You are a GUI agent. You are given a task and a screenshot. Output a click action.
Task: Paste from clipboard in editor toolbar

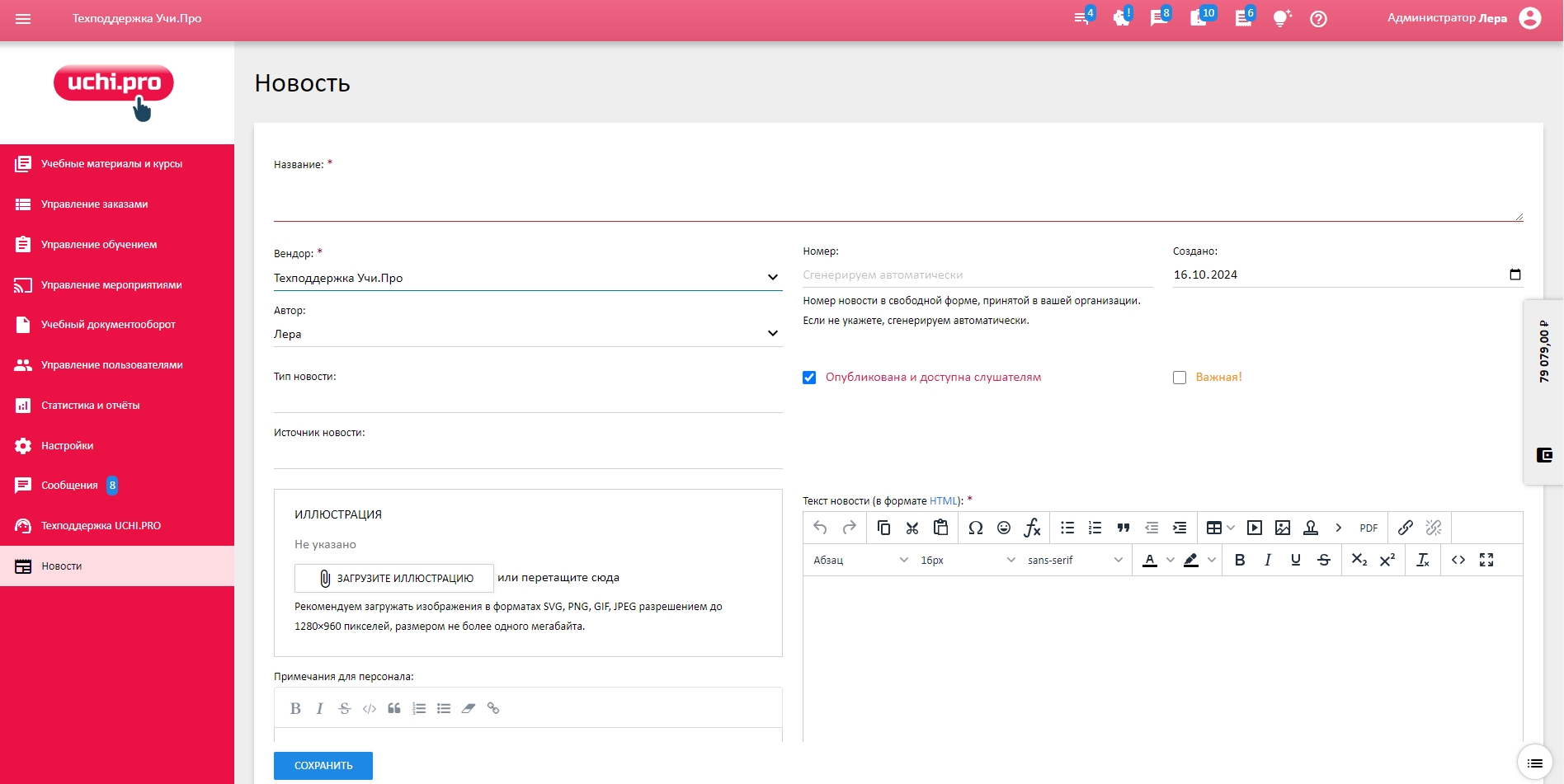[940, 528]
